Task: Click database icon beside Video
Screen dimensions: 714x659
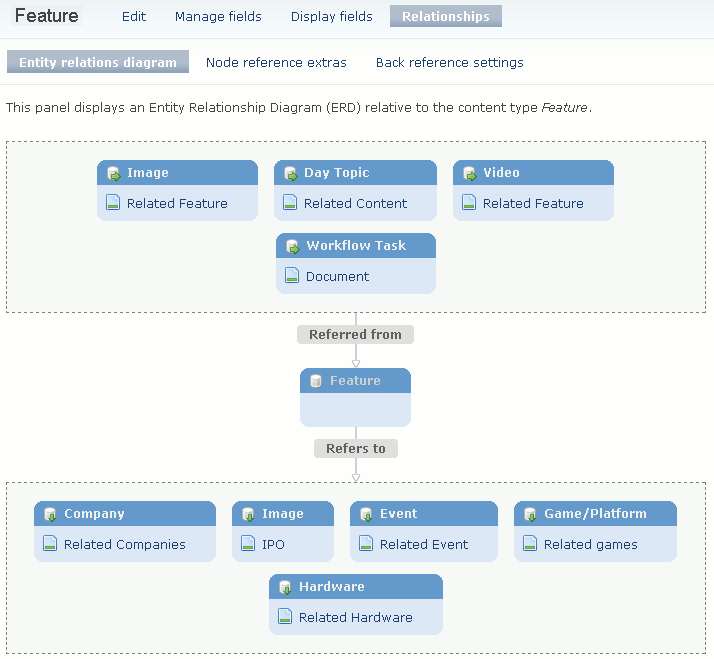Action: (x=469, y=174)
